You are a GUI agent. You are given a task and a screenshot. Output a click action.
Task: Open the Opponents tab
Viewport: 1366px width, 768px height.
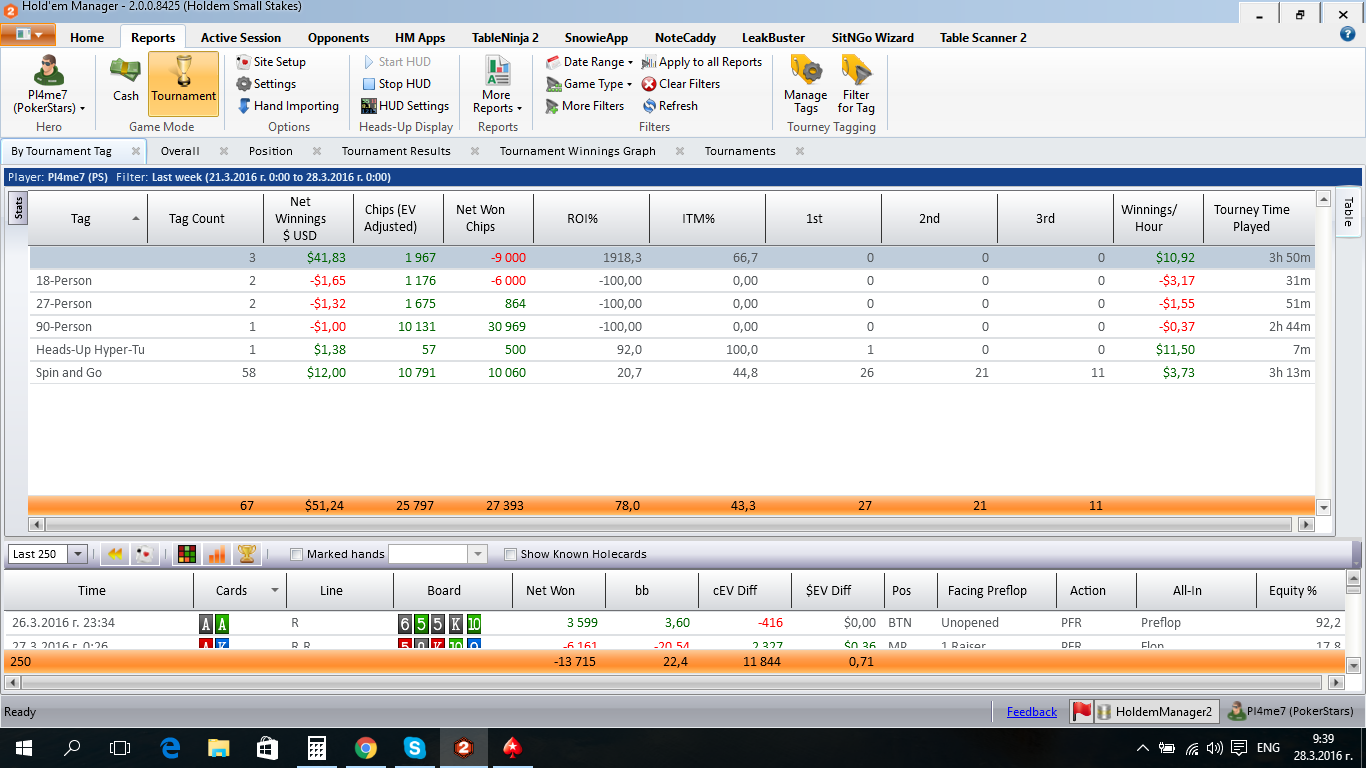pyautogui.click(x=338, y=38)
